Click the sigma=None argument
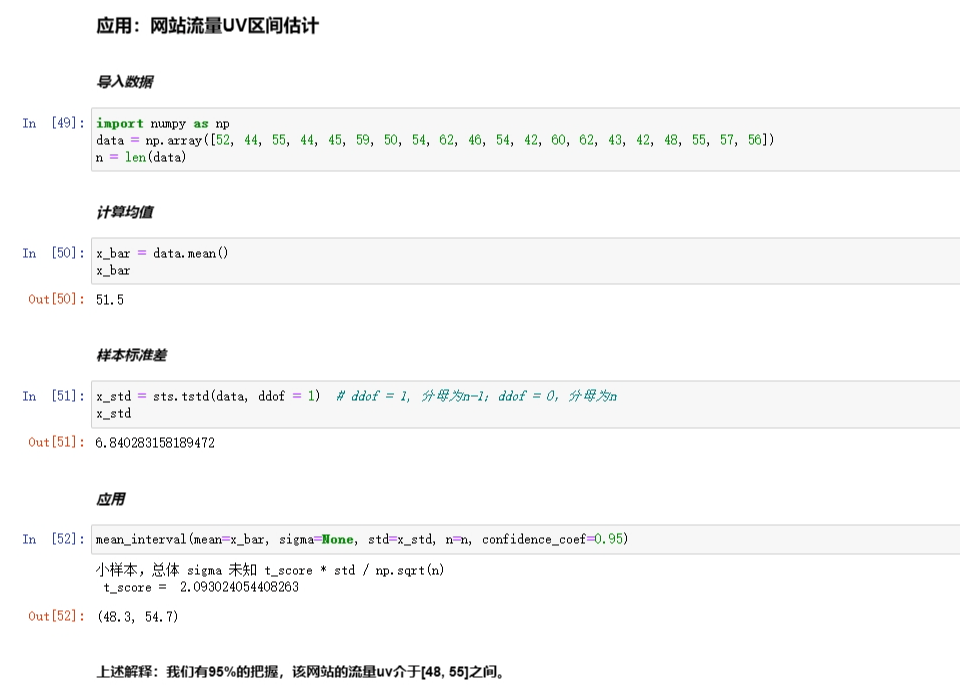 pos(317,539)
